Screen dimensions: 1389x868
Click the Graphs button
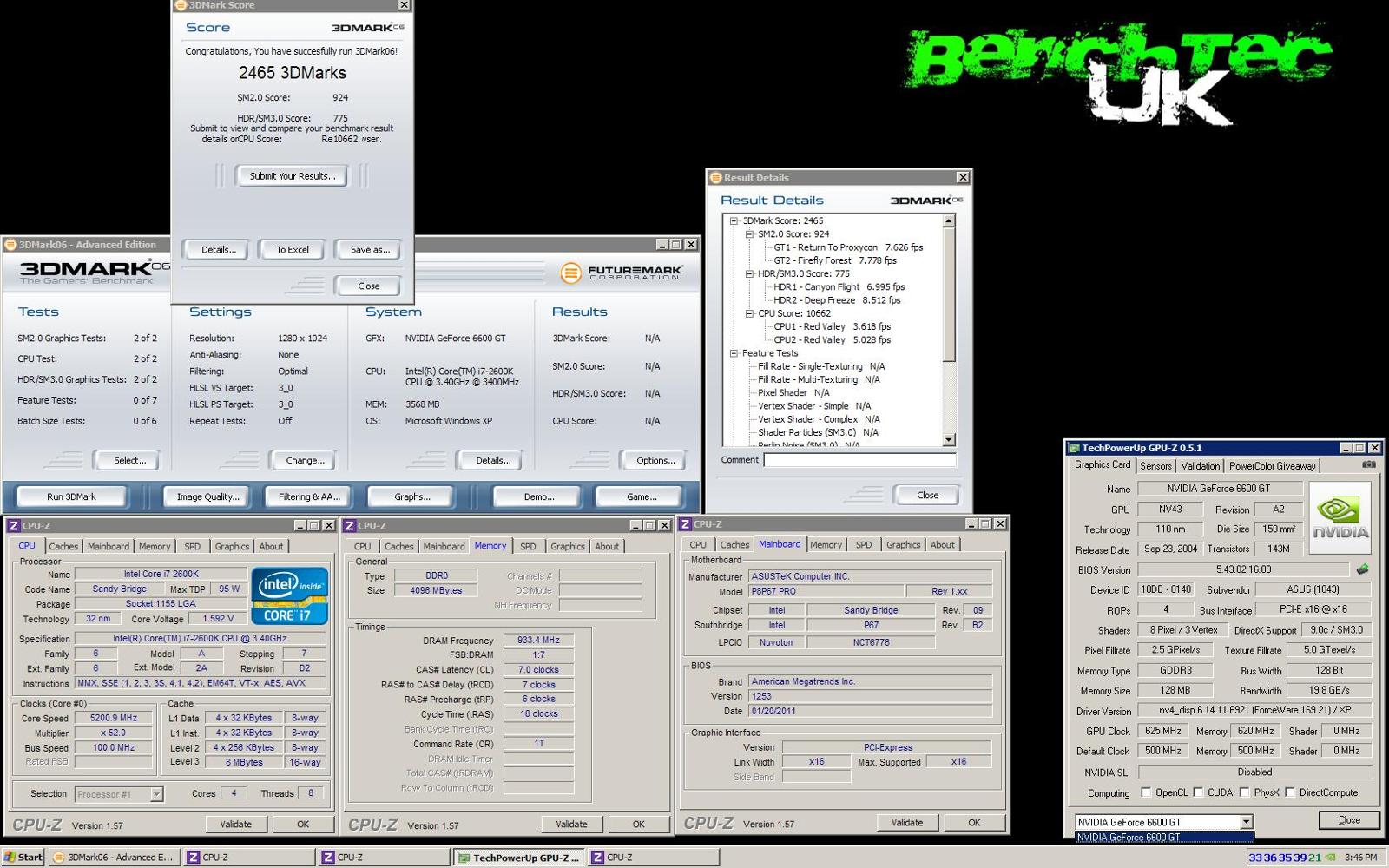point(412,496)
